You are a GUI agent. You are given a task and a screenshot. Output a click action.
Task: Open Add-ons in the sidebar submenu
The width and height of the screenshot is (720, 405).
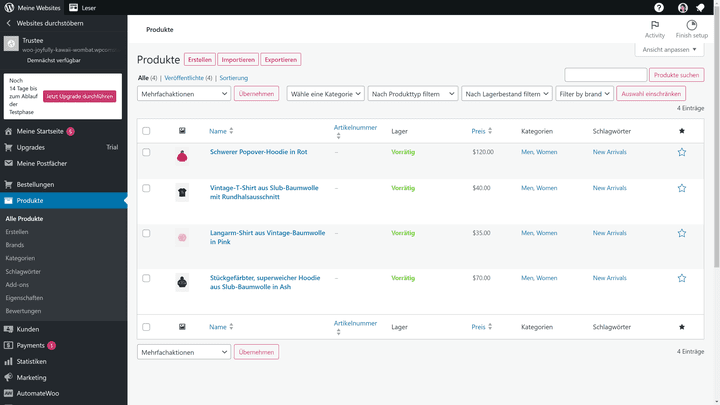[x=17, y=285]
